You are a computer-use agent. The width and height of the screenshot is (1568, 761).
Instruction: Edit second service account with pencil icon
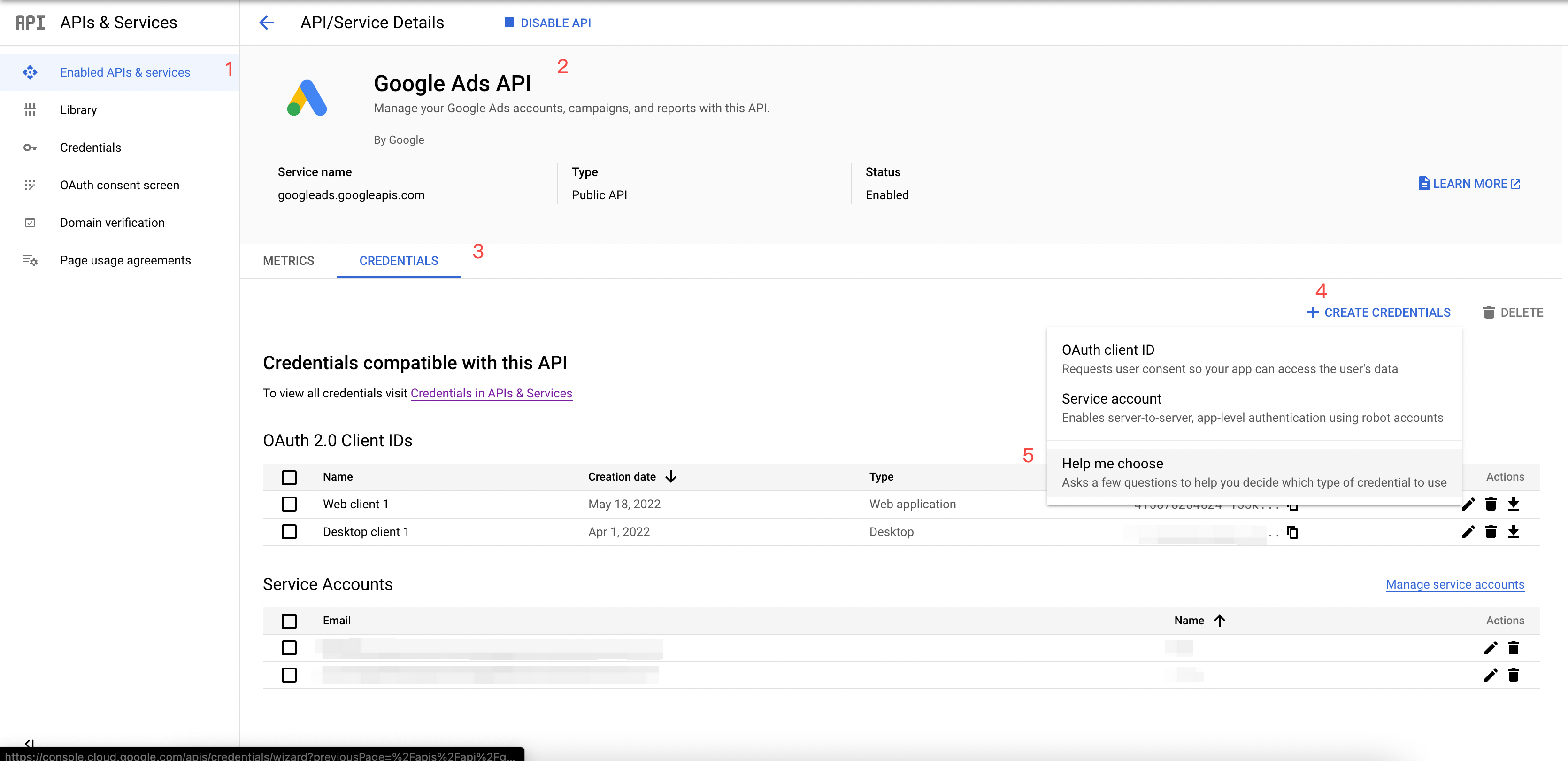[1491, 675]
